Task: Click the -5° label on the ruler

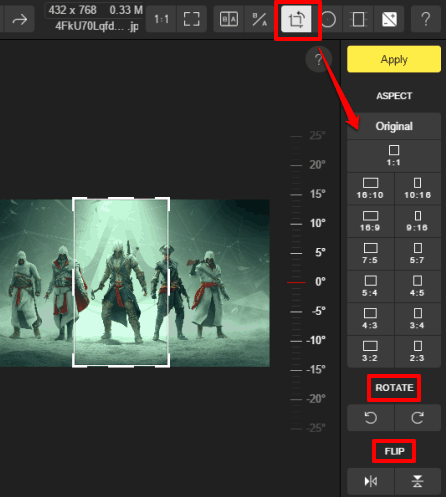Action: (x=319, y=311)
